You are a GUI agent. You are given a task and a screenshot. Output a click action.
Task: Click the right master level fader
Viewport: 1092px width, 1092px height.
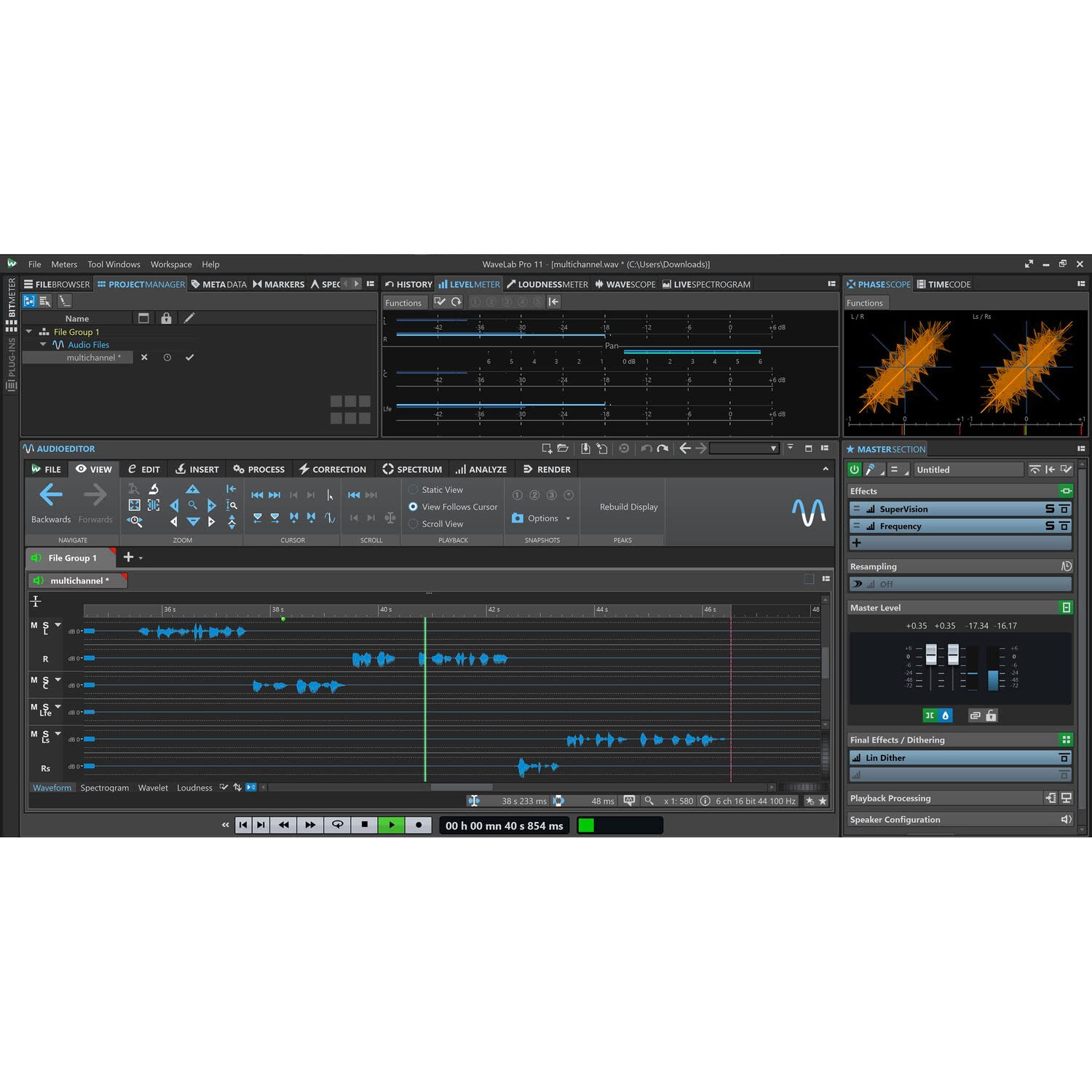click(x=953, y=654)
